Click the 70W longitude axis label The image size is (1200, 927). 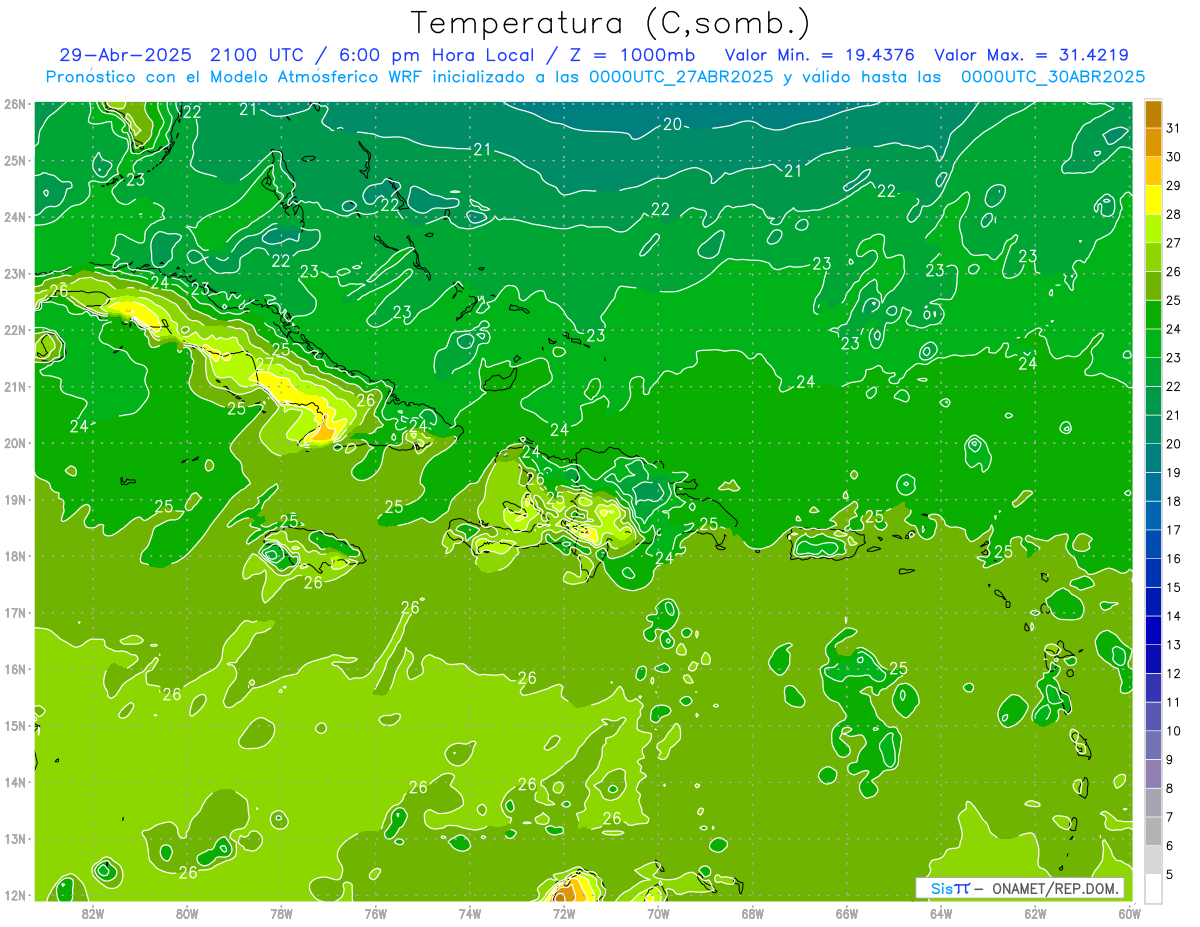pos(658,912)
